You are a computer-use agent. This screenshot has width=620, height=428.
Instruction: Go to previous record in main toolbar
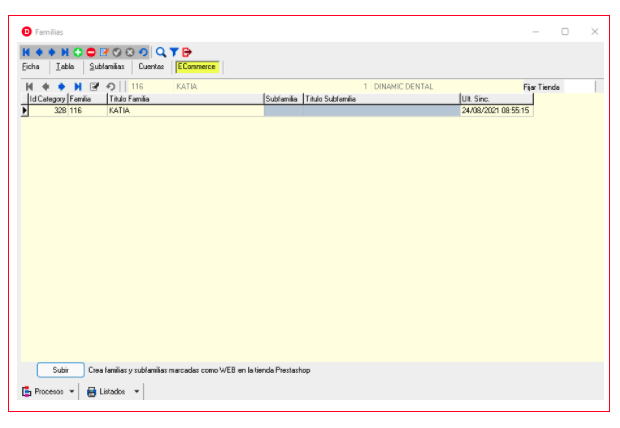point(39,52)
